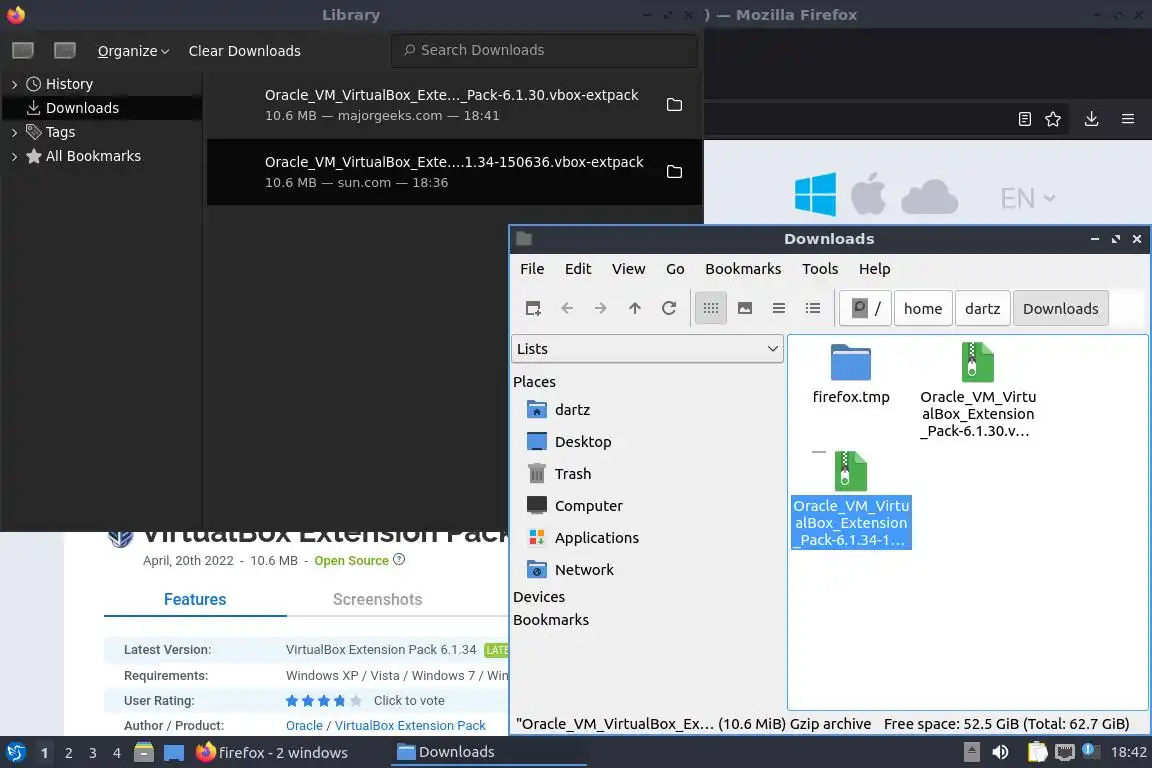Select All Bookmarks in Library sidebar
Screen dimensions: 1152x768
93,156
